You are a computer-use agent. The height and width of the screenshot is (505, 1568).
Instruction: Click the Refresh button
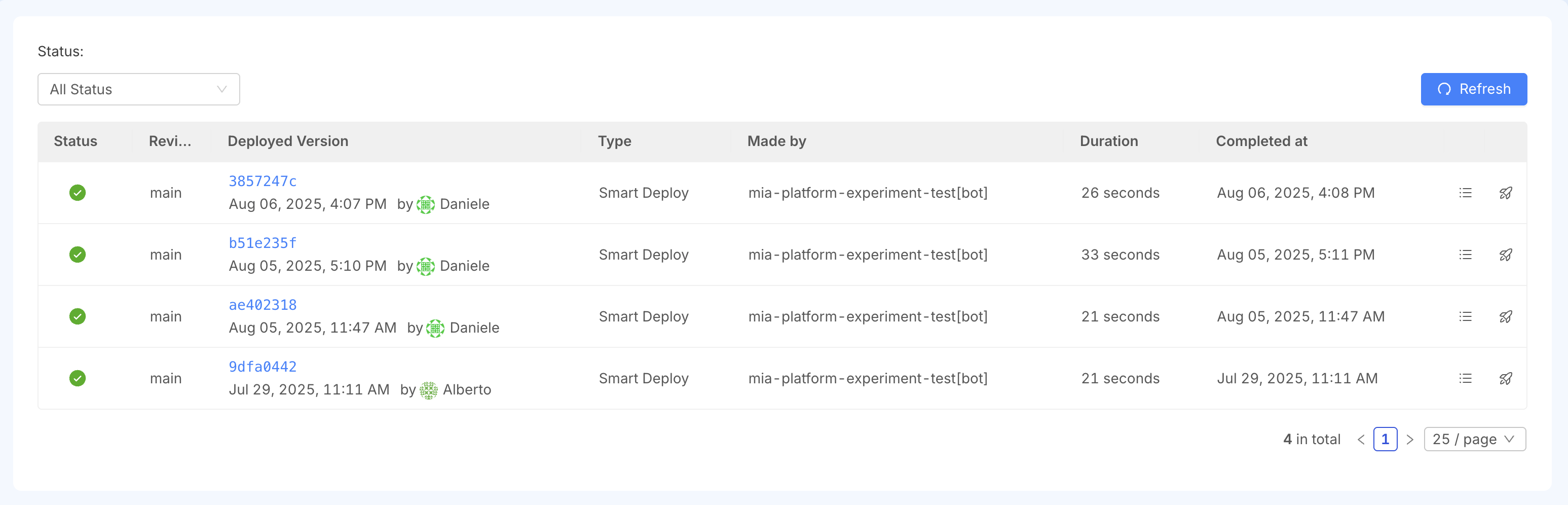1474,90
